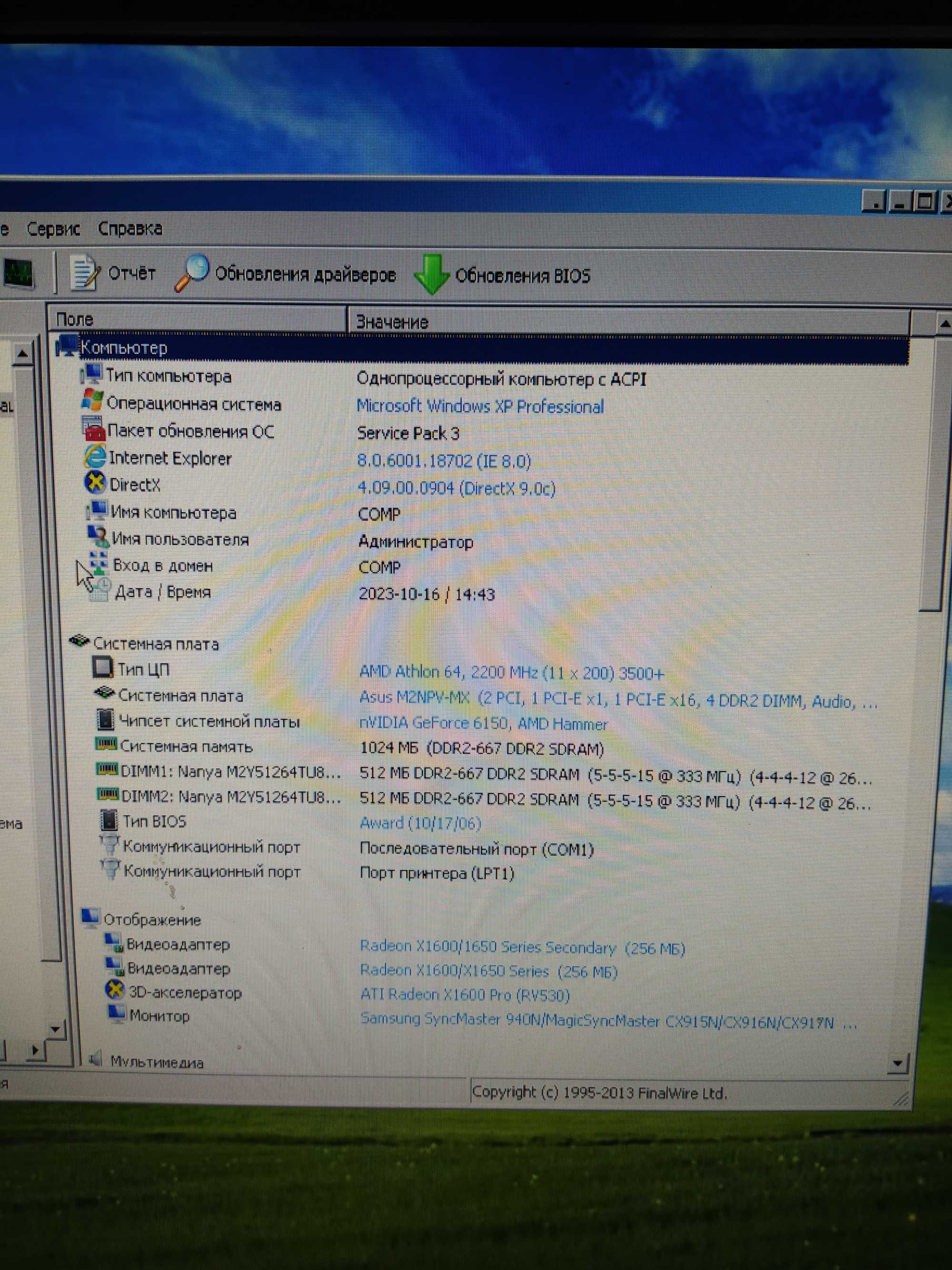Select the Администратор value
952x1270 pixels.
pos(416,541)
